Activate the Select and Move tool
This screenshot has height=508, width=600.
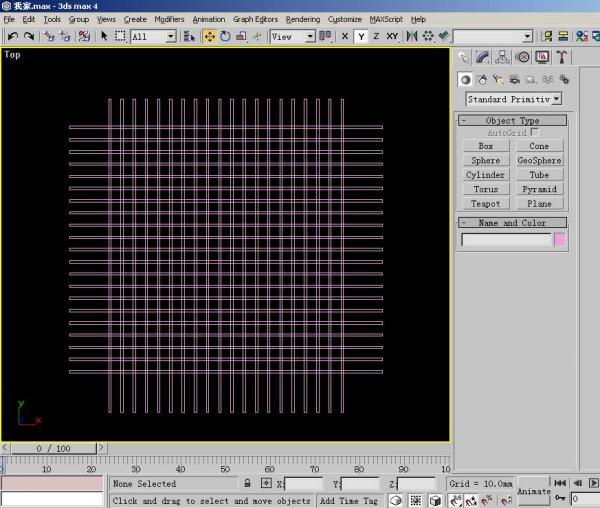(x=210, y=36)
